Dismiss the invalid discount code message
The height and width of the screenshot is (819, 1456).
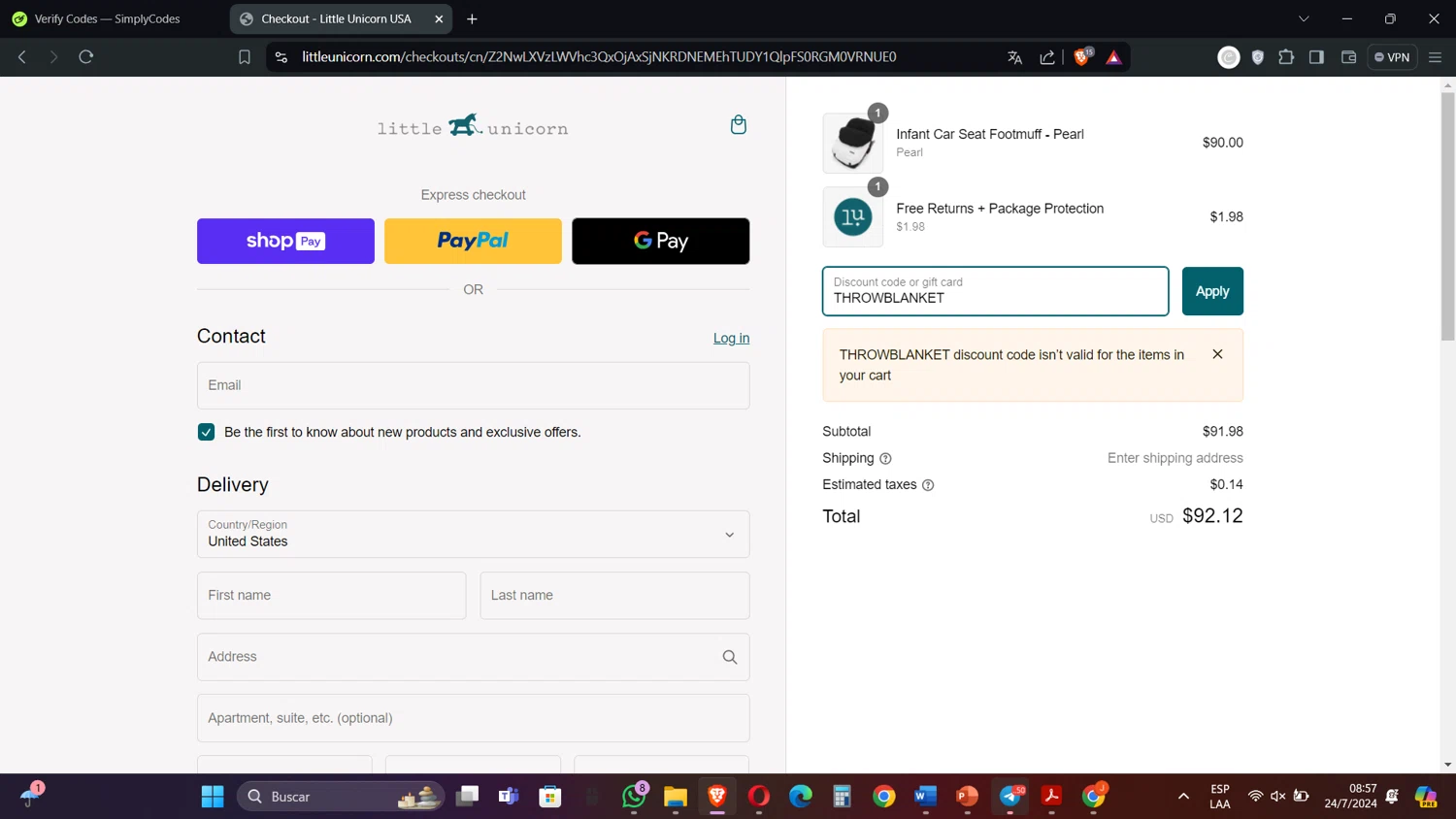coord(1217,354)
